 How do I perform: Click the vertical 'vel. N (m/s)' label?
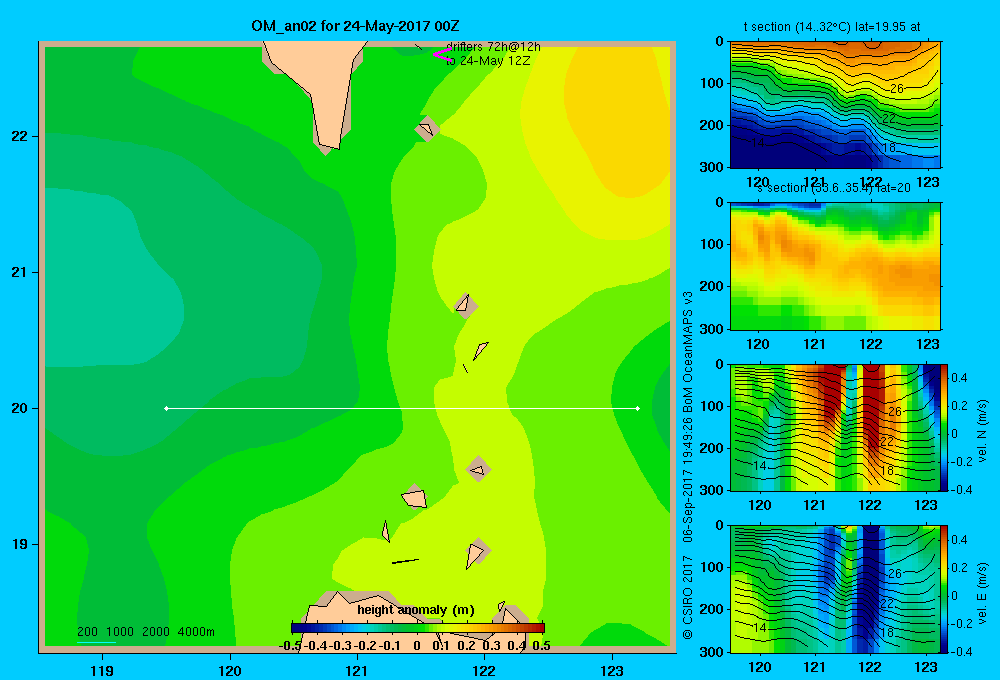click(x=983, y=431)
